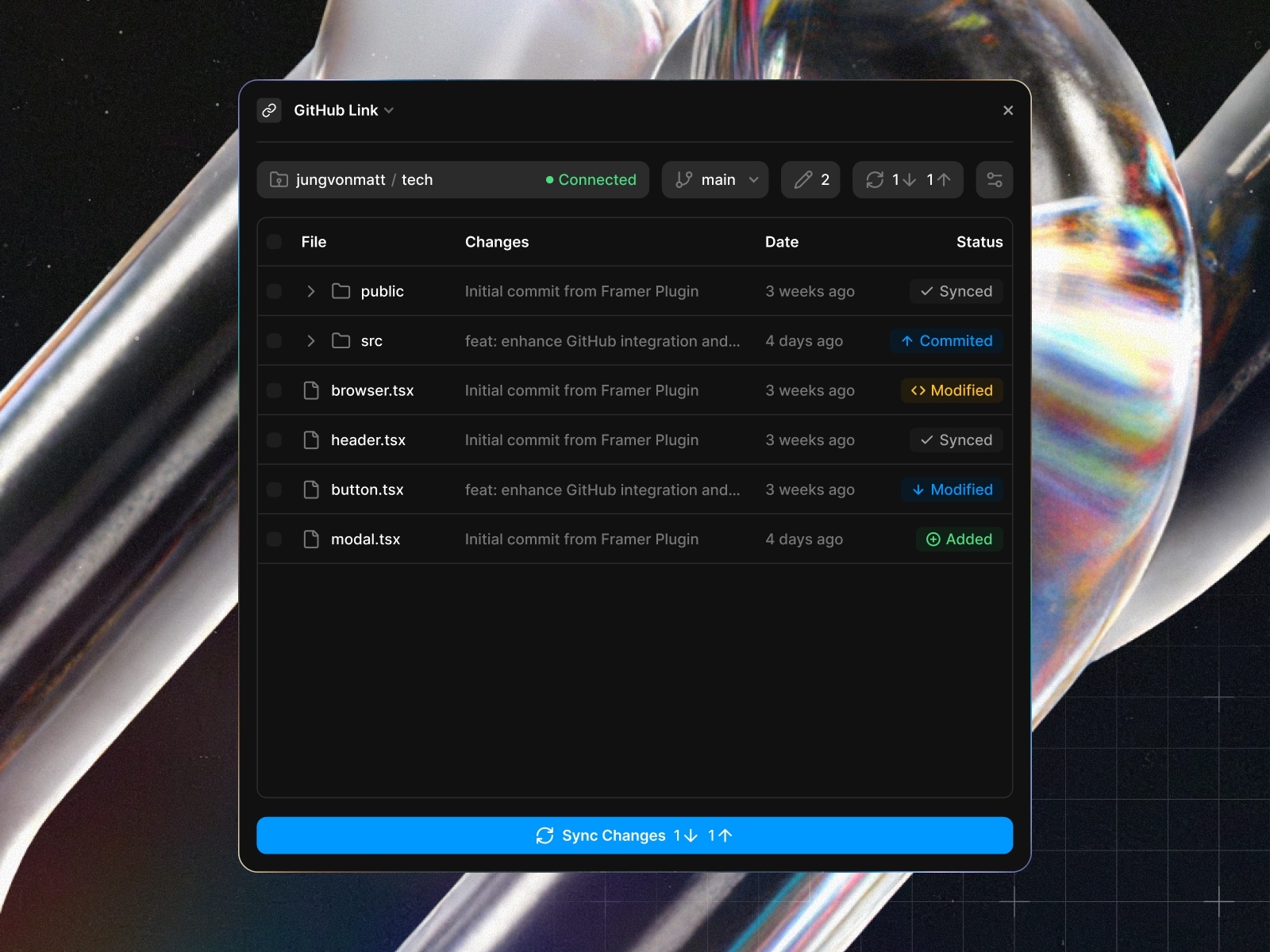The height and width of the screenshot is (952, 1270).
Task: Open the pending edits pencil icon
Action: pyautogui.click(x=803, y=179)
